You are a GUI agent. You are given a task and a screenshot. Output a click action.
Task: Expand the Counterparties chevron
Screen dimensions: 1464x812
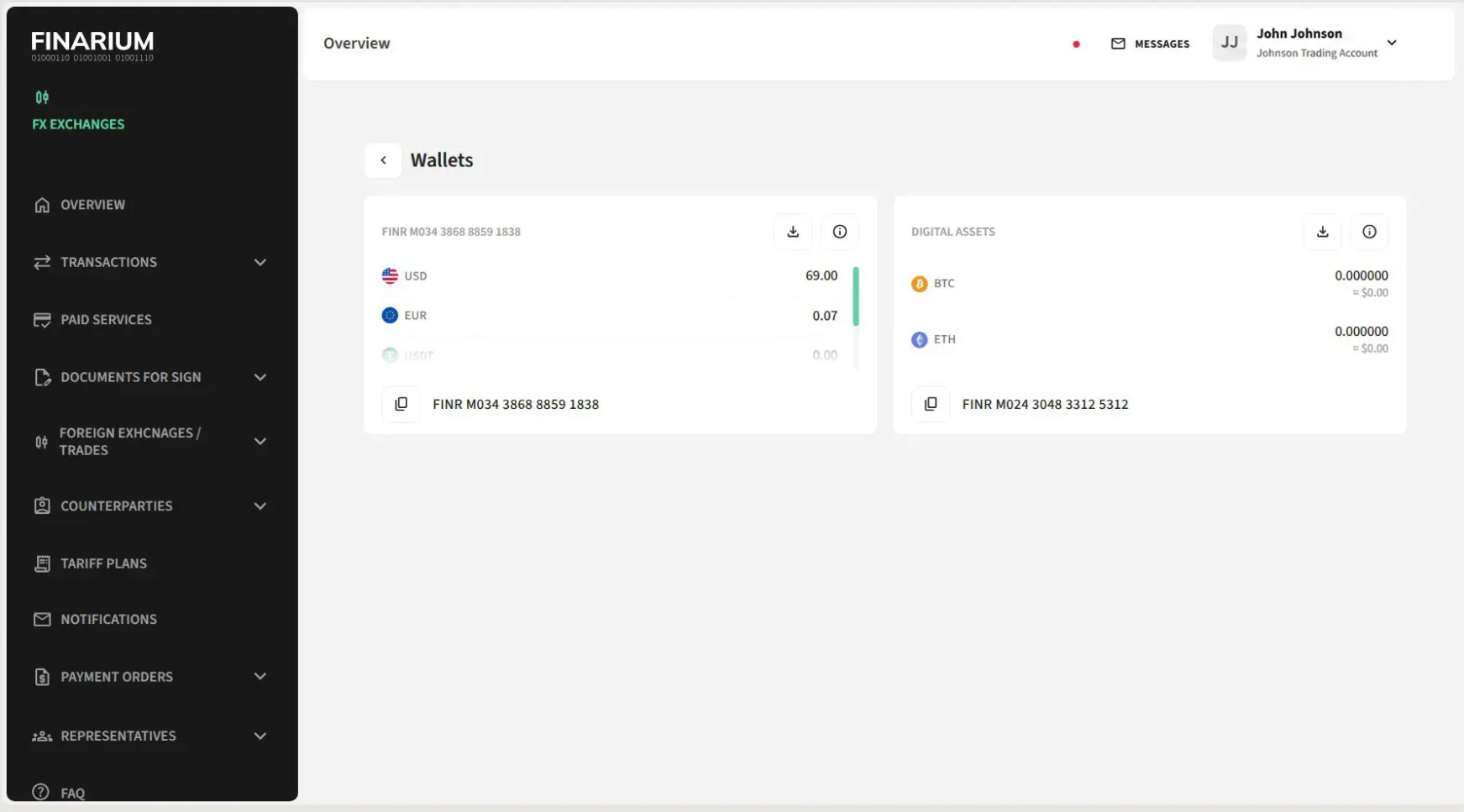[260, 506]
